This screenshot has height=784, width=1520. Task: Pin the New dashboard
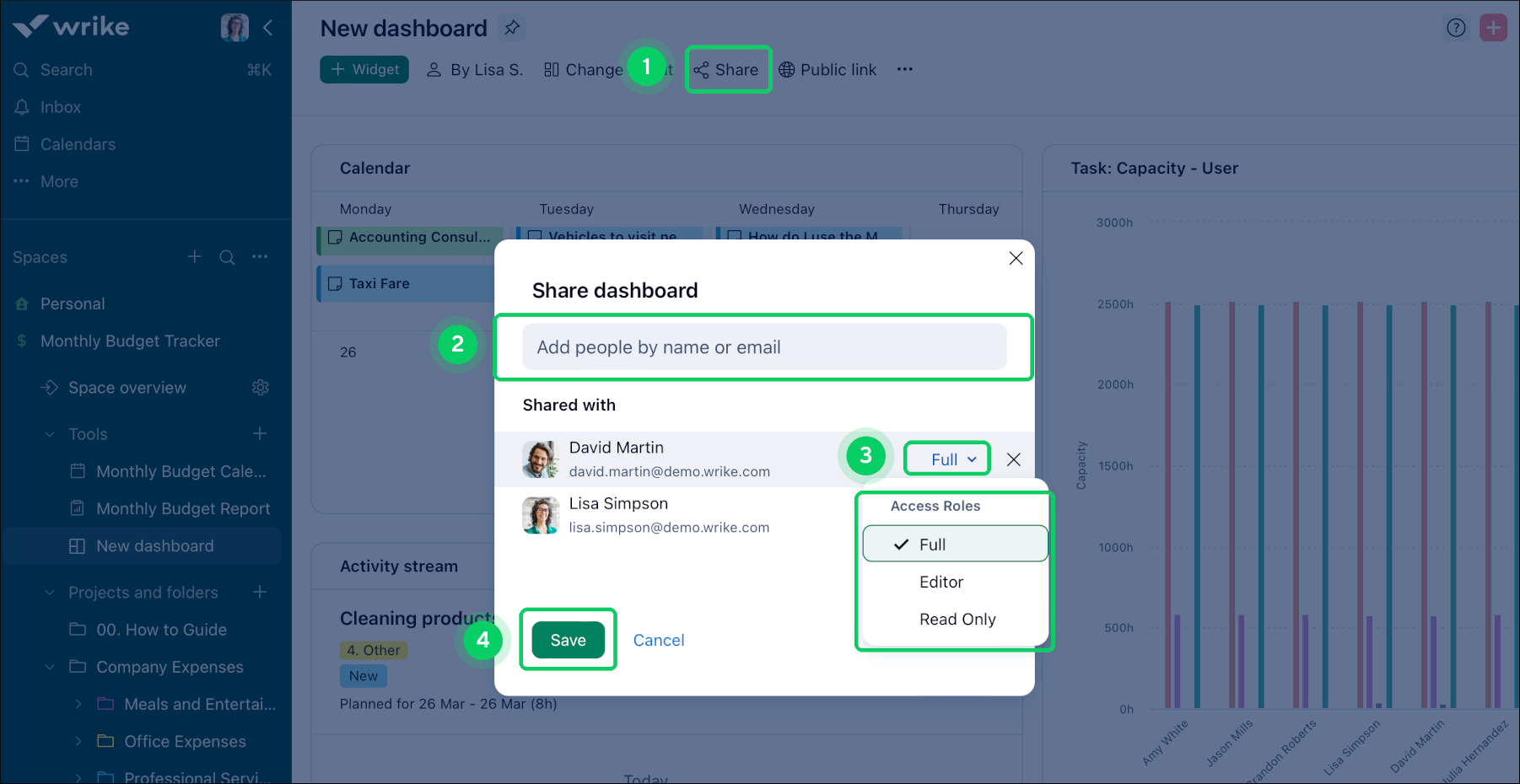[512, 27]
